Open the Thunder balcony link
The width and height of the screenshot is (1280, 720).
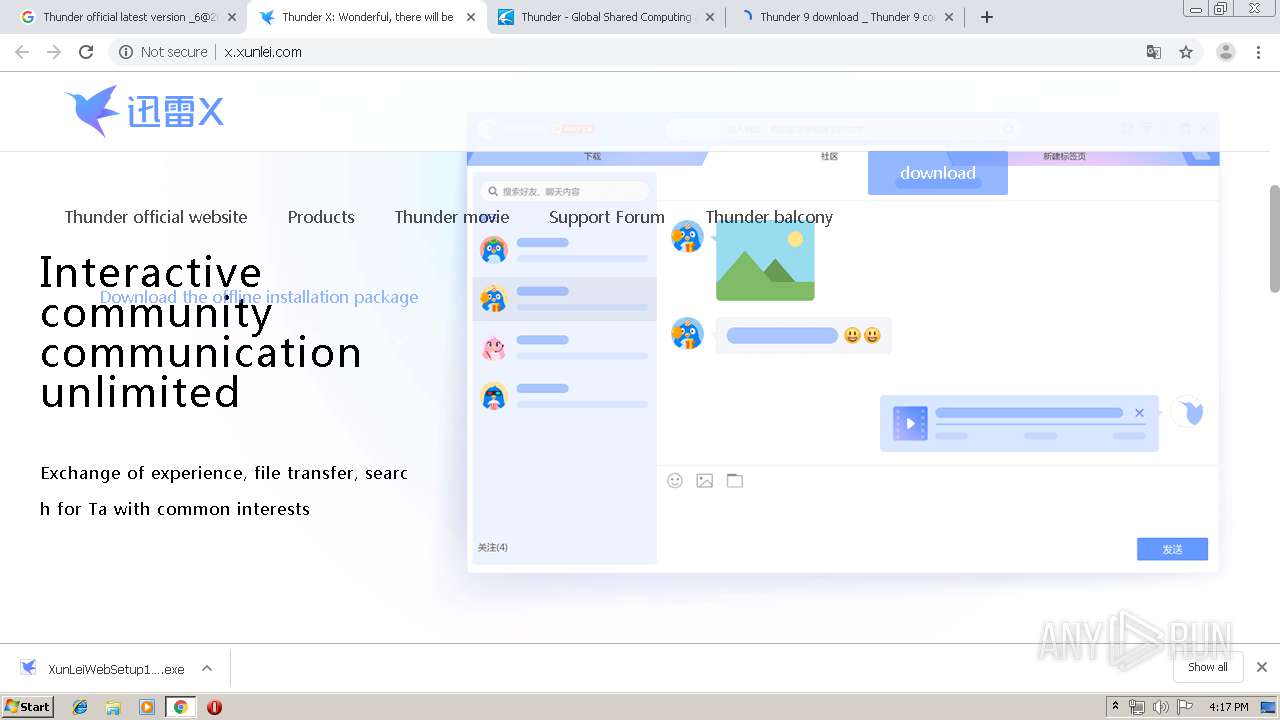click(769, 217)
